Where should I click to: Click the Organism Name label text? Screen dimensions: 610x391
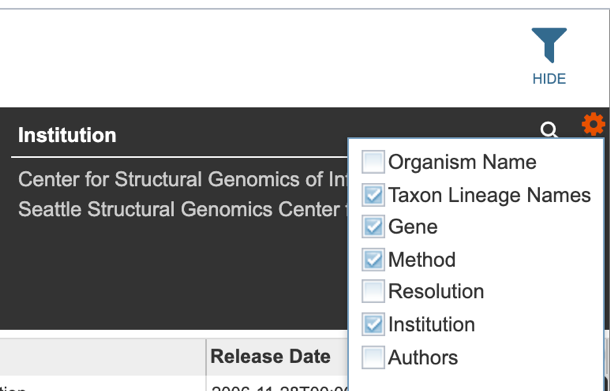click(x=462, y=162)
